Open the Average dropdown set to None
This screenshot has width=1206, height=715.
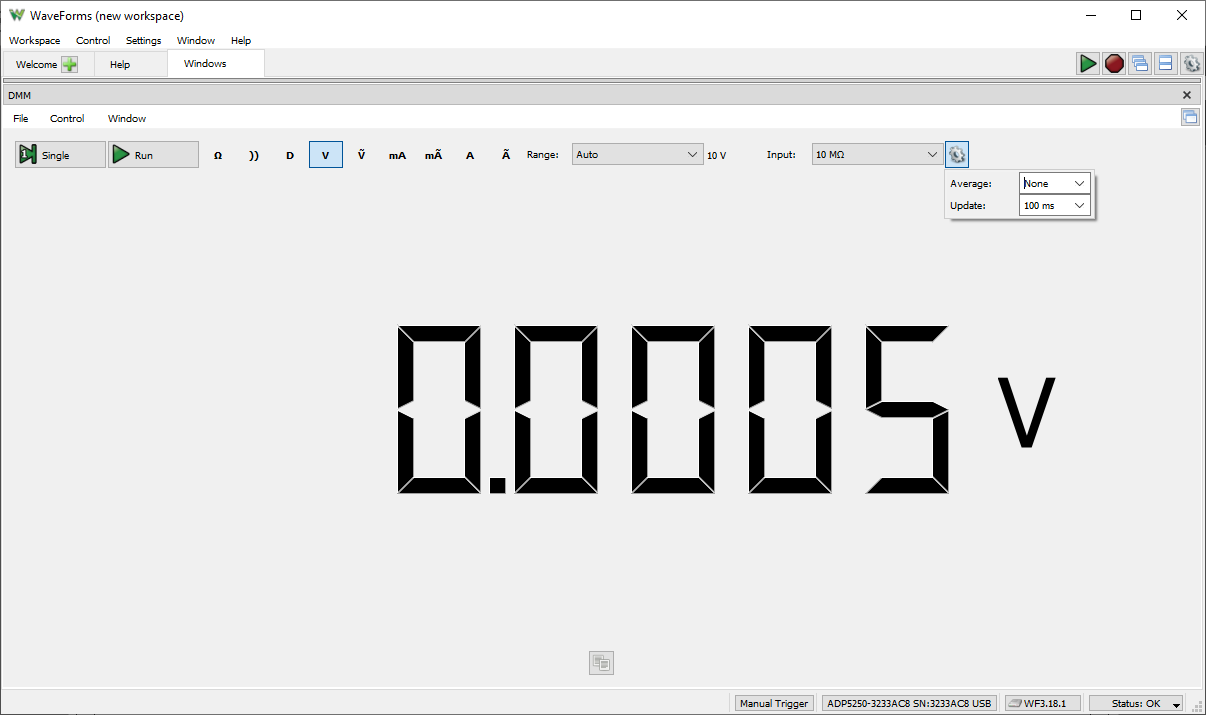(x=1055, y=183)
